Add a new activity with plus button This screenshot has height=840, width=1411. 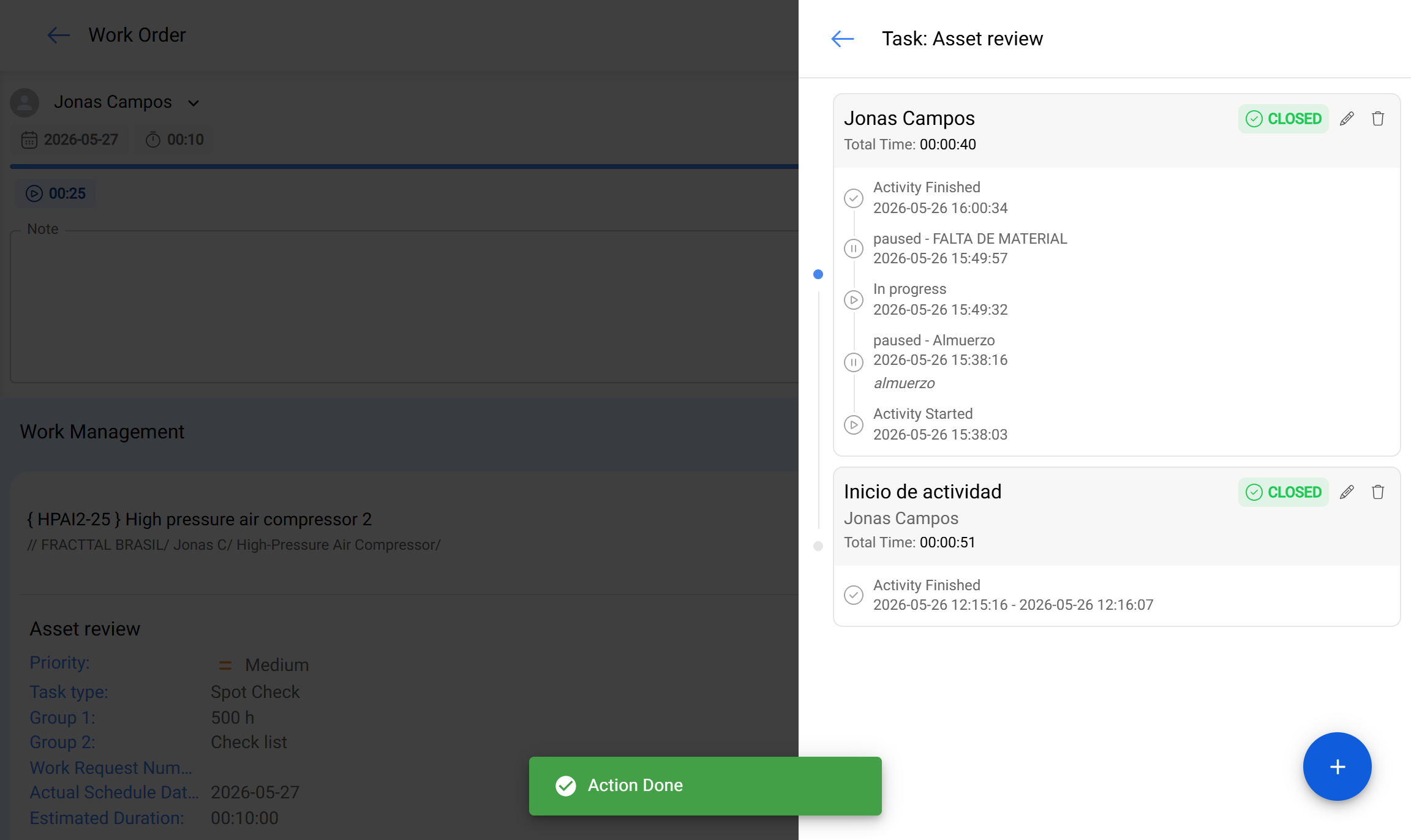tap(1338, 767)
